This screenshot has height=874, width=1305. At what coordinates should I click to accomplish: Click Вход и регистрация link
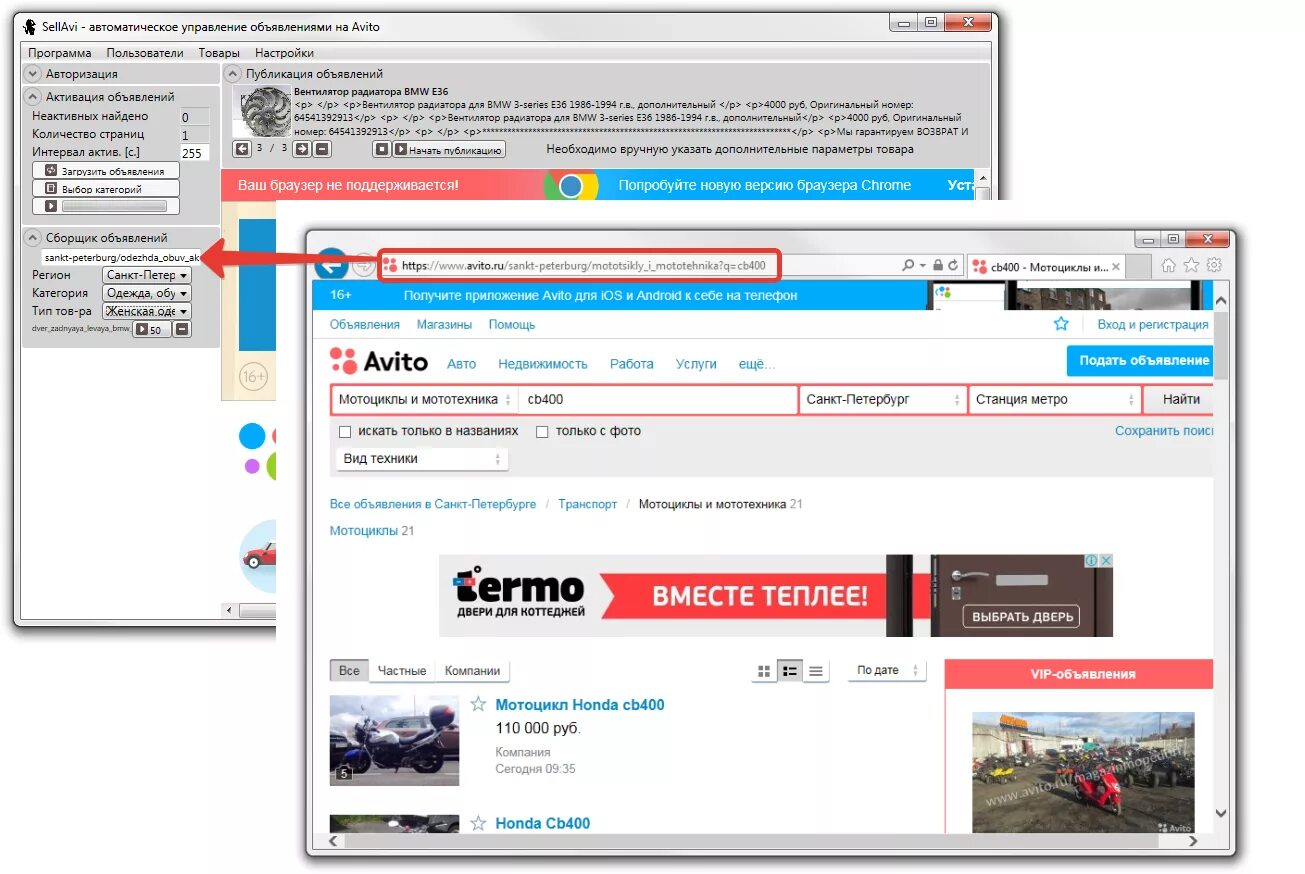click(1153, 325)
